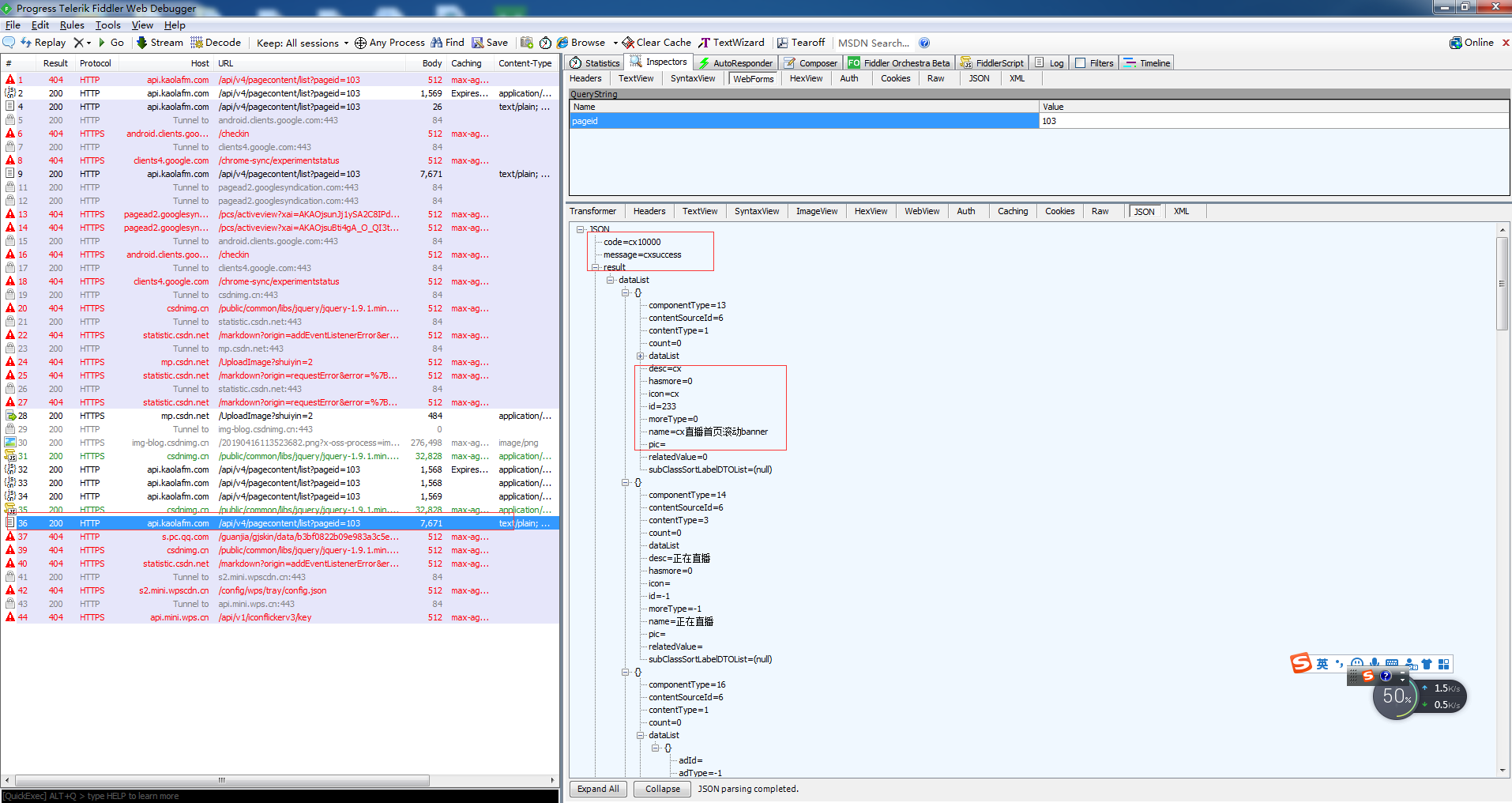Toggle the Filters tab checkbox

pos(1081,63)
